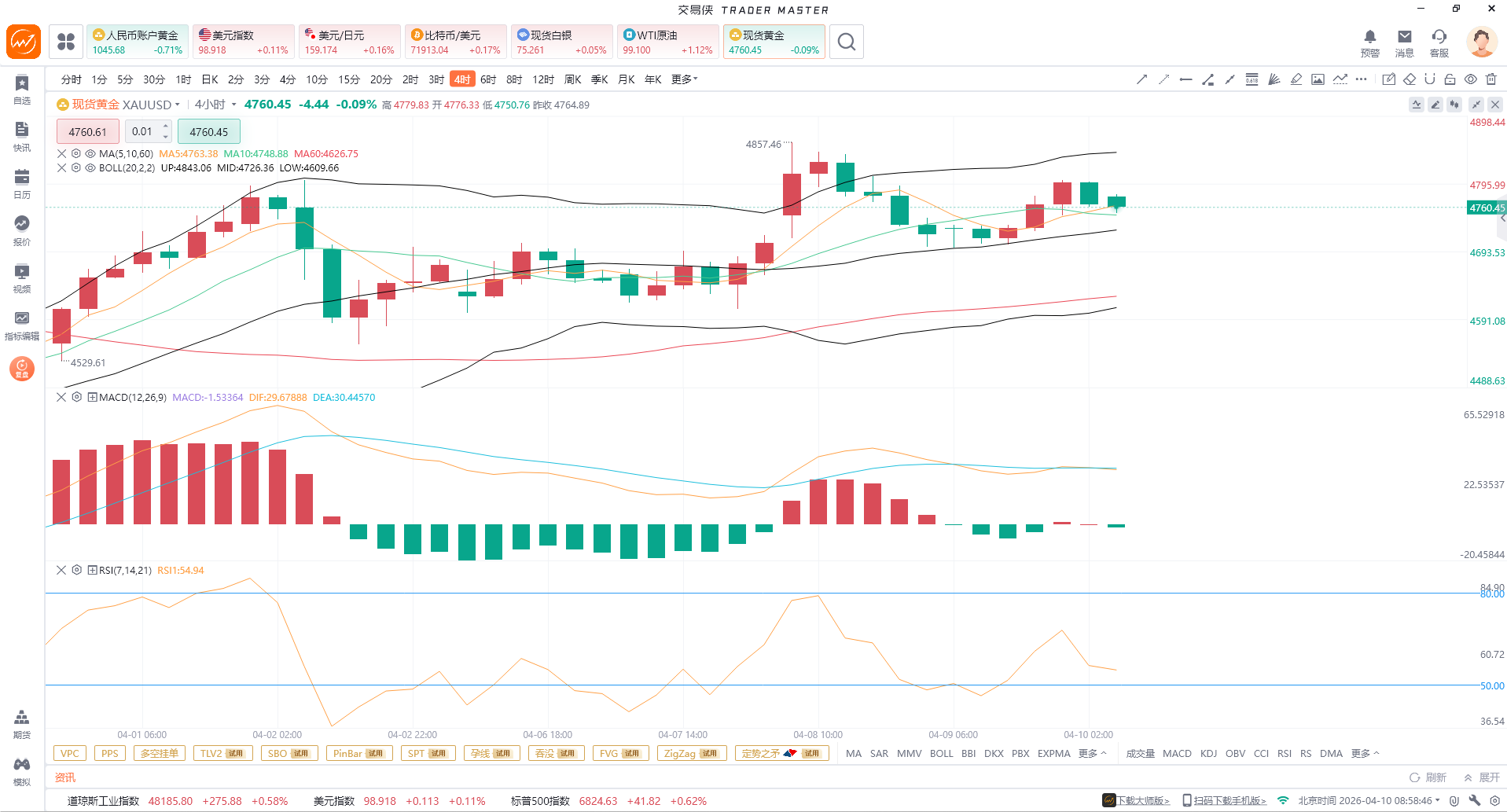
Task: Select the 周K timeframe
Action: tap(573, 79)
